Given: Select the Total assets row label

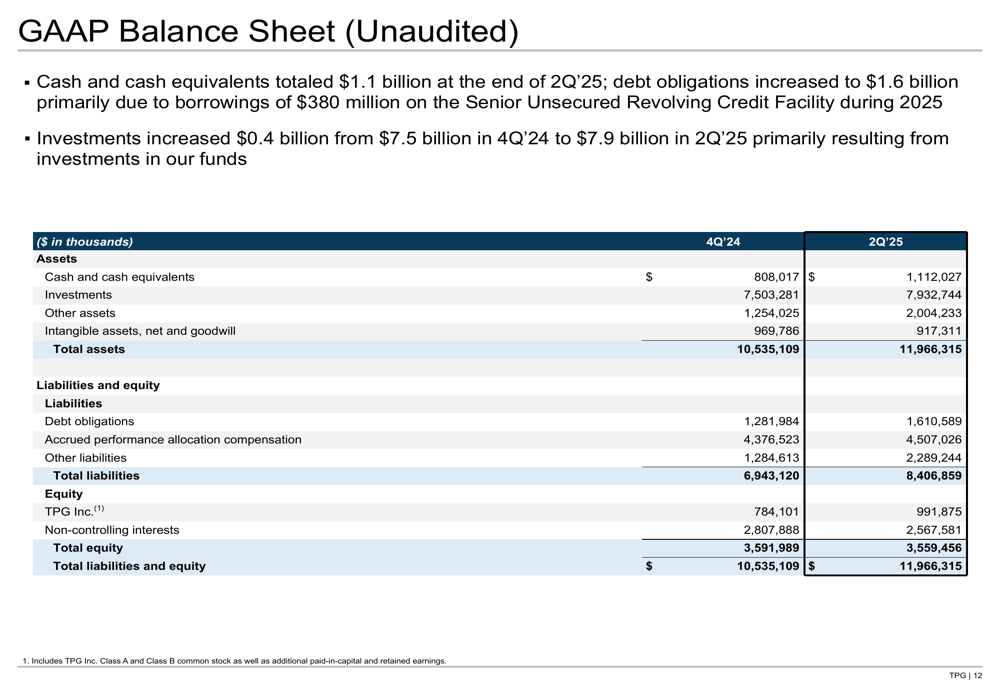Looking at the screenshot, I should pyautogui.click(x=89, y=349).
